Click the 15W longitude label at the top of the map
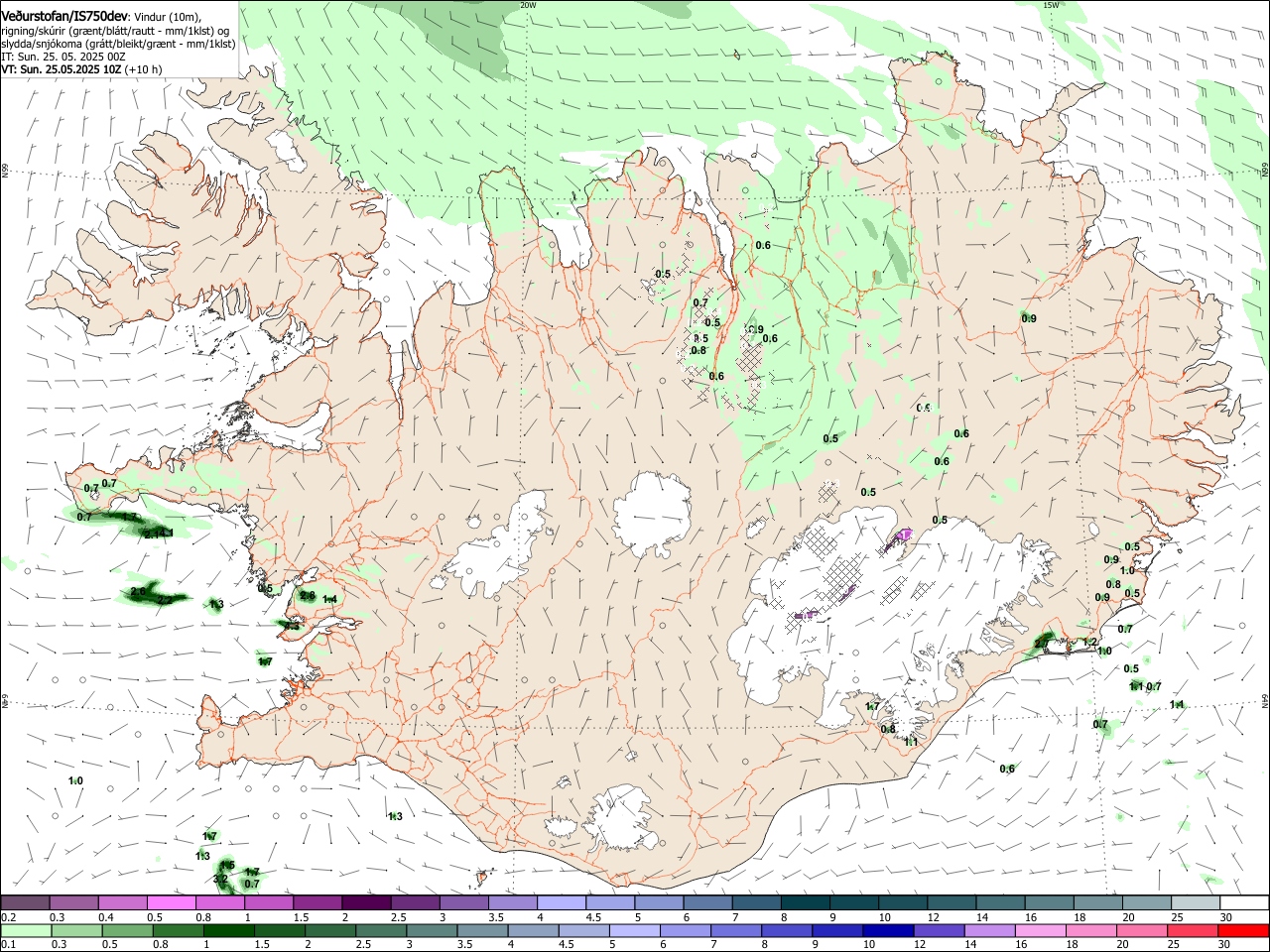The image size is (1270, 952). point(1051,5)
